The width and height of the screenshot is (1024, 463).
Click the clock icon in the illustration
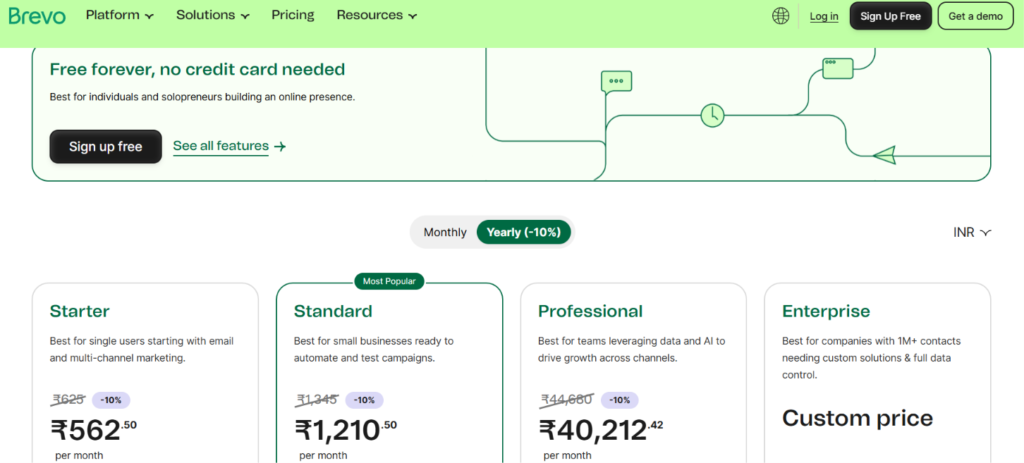click(712, 116)
